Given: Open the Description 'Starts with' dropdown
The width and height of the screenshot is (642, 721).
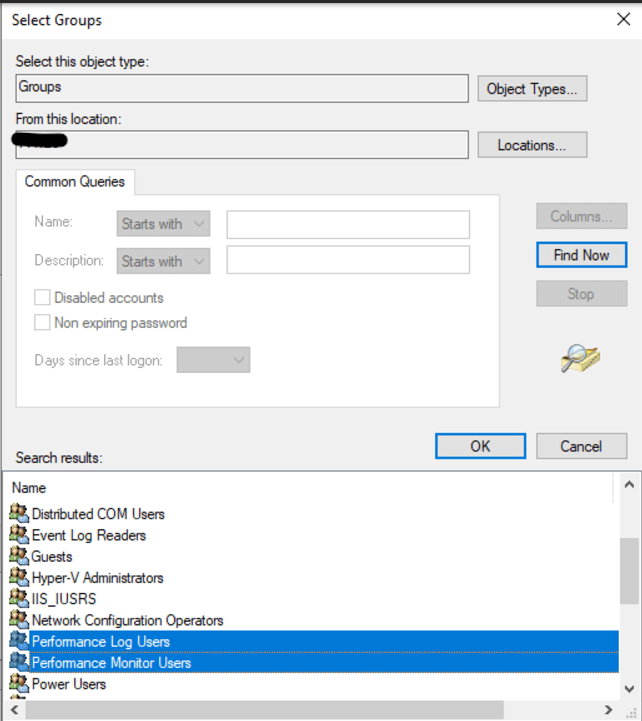Looking at the screenshot, I should (x=163, y=261).
